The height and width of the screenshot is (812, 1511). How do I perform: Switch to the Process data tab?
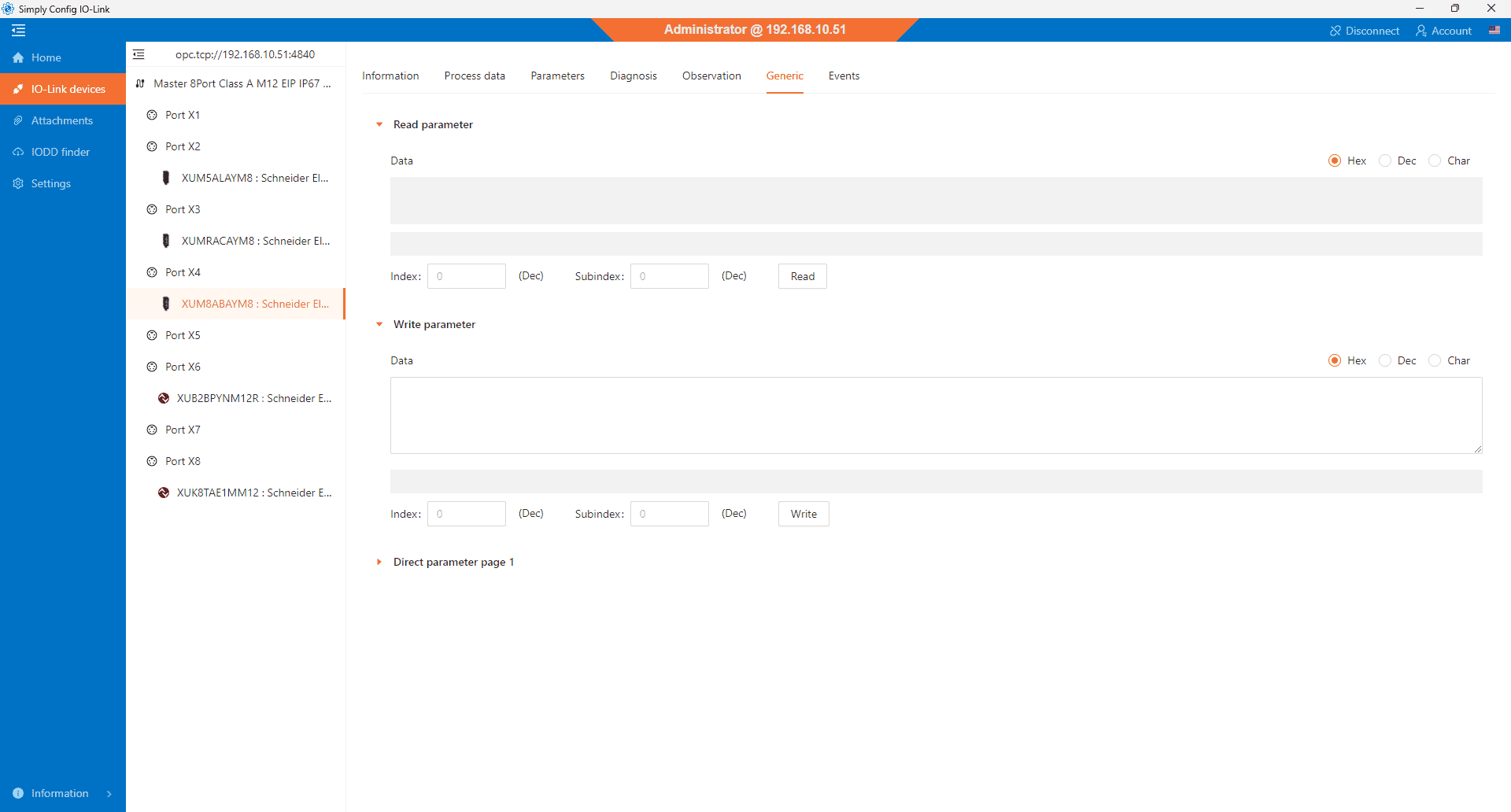475,76
